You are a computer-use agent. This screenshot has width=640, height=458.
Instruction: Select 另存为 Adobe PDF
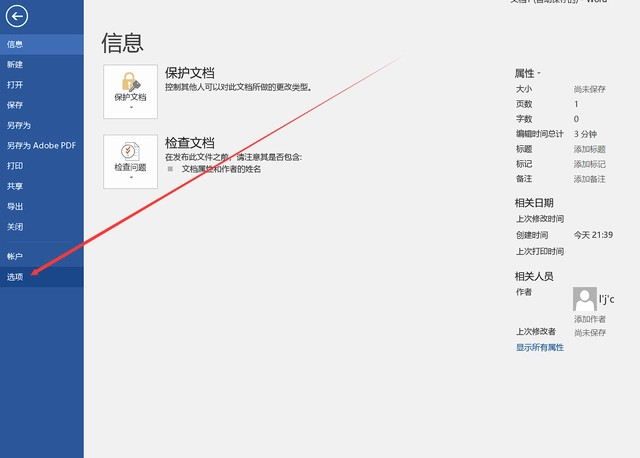(40, 145)
